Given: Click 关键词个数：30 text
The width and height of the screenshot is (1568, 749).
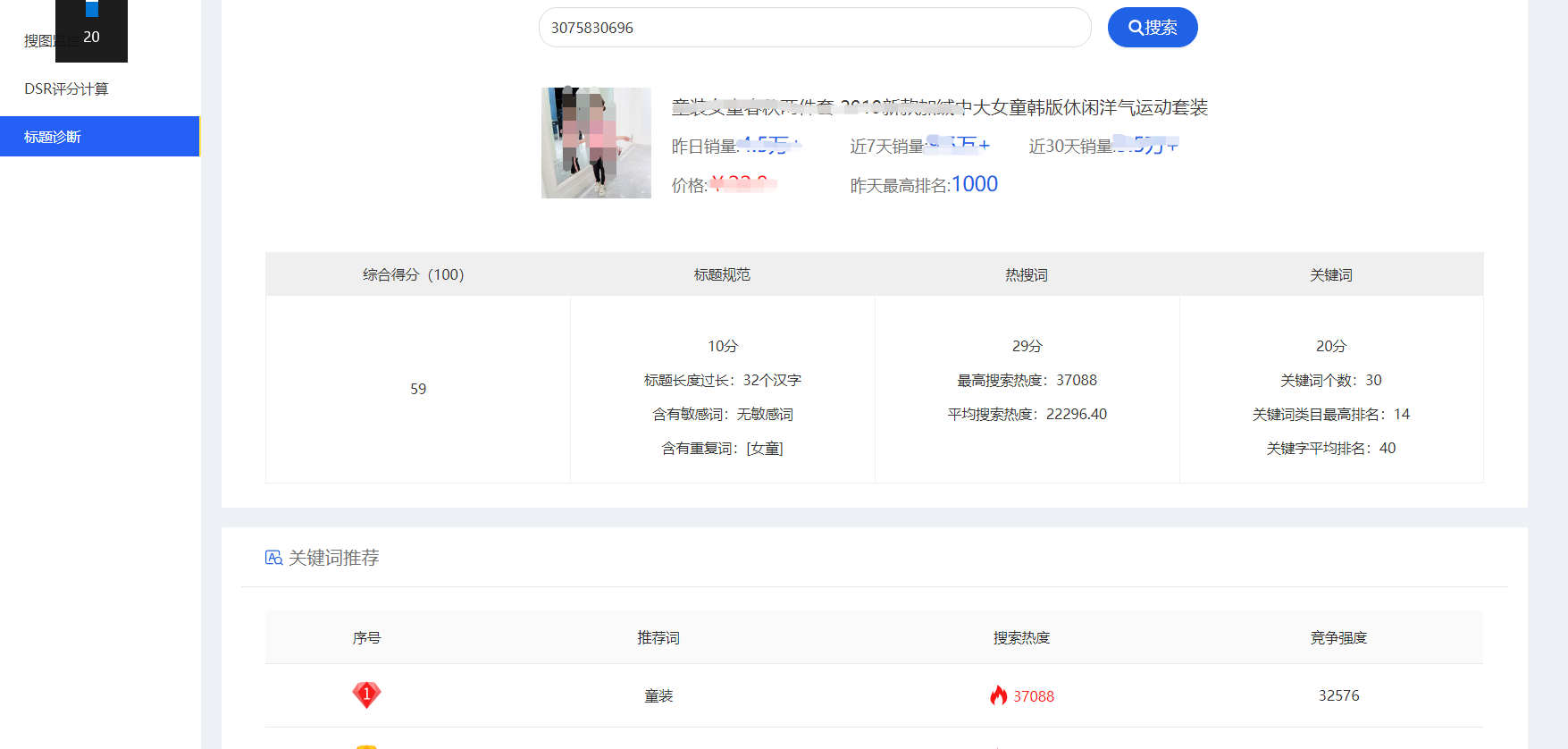Looking at the screenshot, I should click(x=1331, y=380).
